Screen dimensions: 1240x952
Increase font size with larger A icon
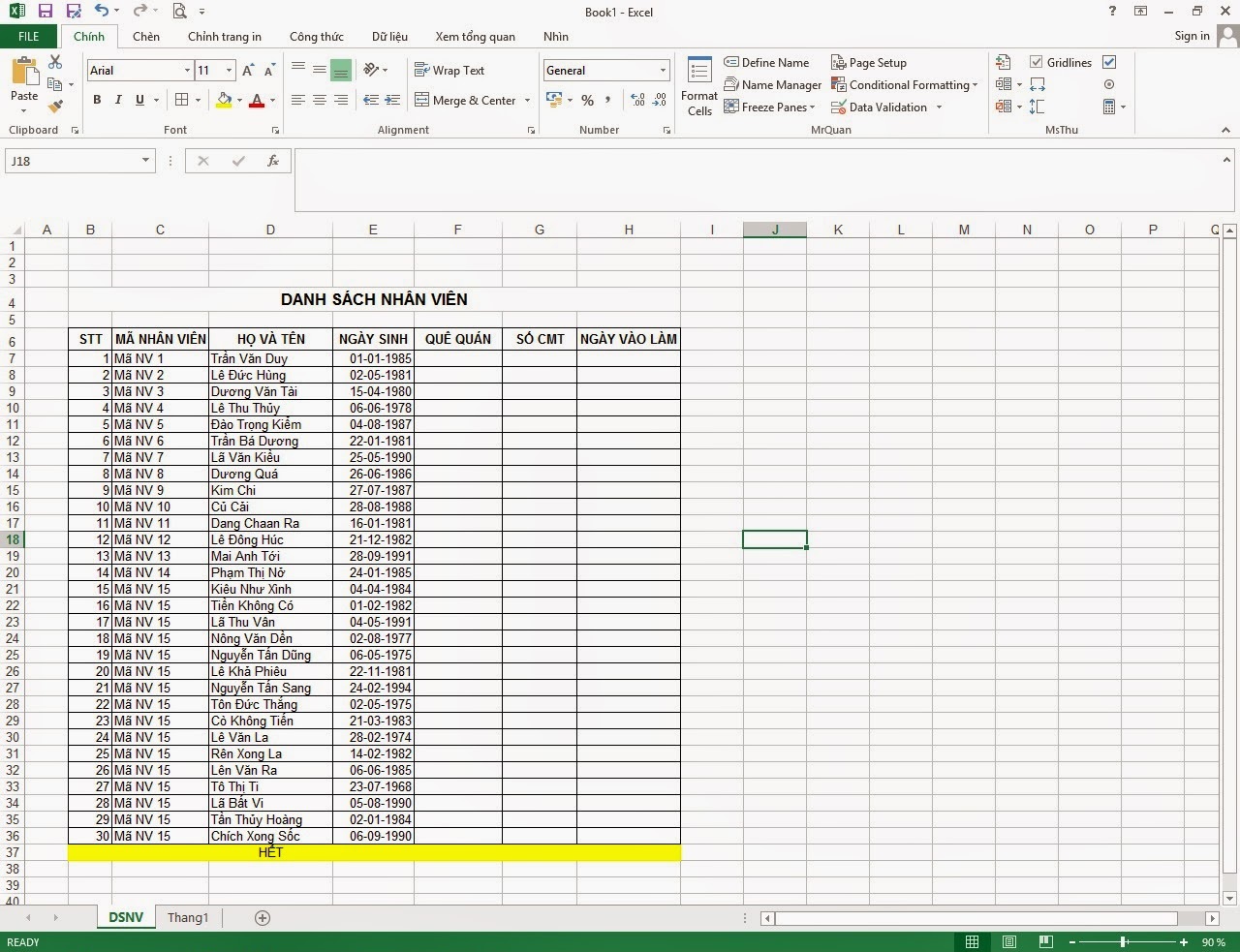248,70
